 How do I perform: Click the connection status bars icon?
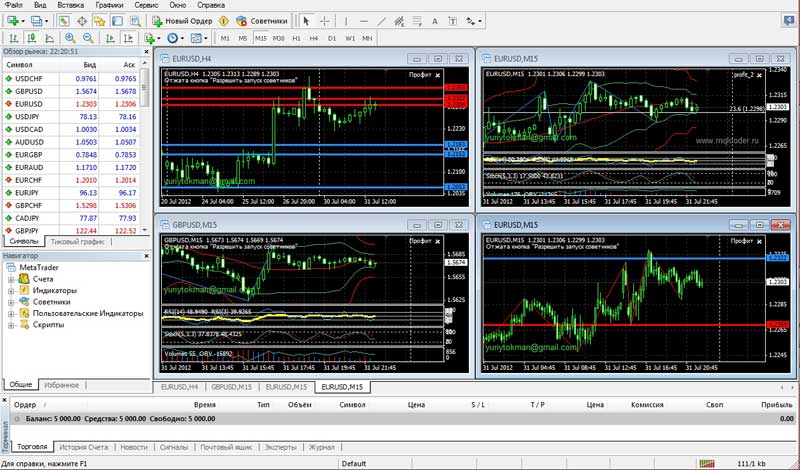(x=707, y=463)
